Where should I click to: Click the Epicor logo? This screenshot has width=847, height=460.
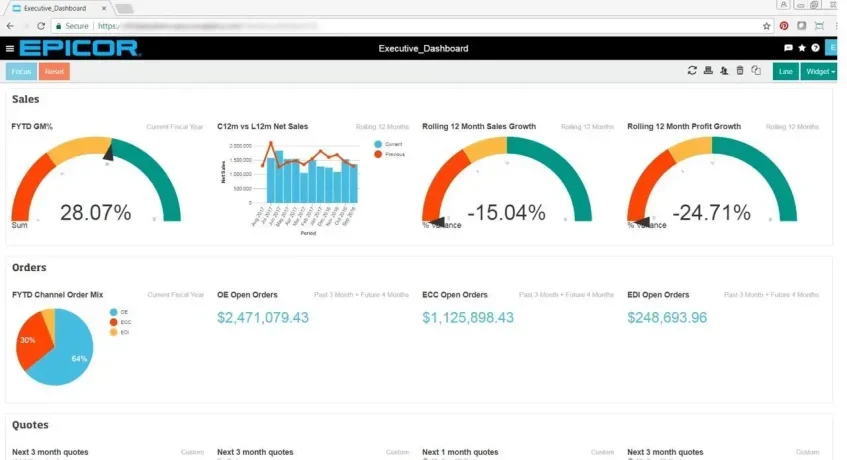80,48
